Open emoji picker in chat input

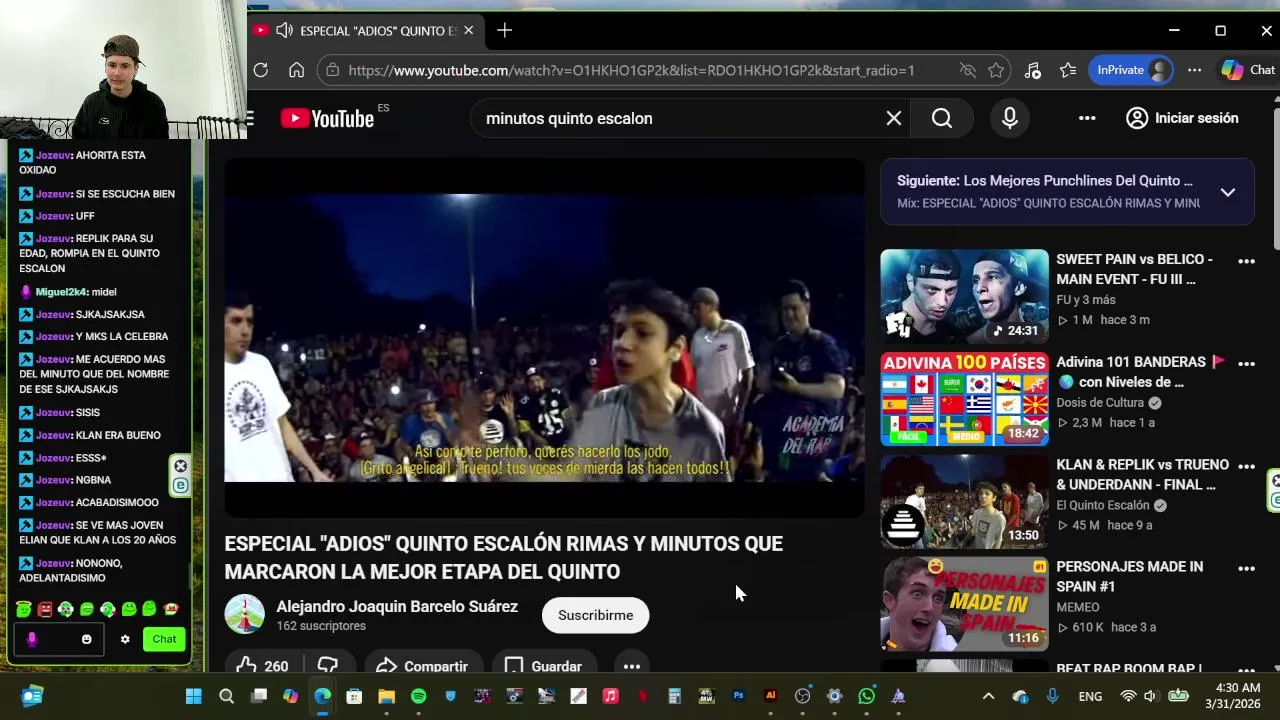pos(86,639)
